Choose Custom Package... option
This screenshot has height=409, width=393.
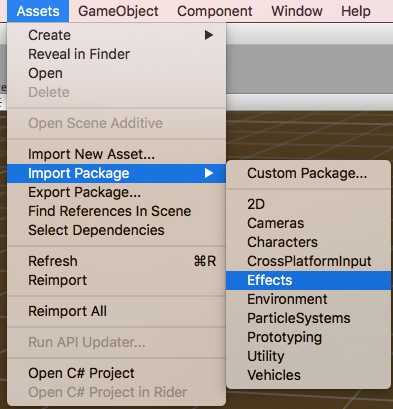coord(308,173)
